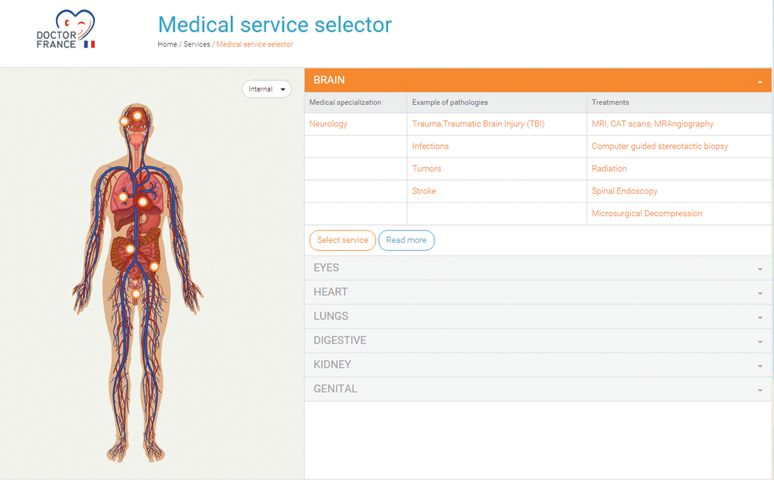Open the Internal view dropdown

pyautogui.click(x=266, y=89)
